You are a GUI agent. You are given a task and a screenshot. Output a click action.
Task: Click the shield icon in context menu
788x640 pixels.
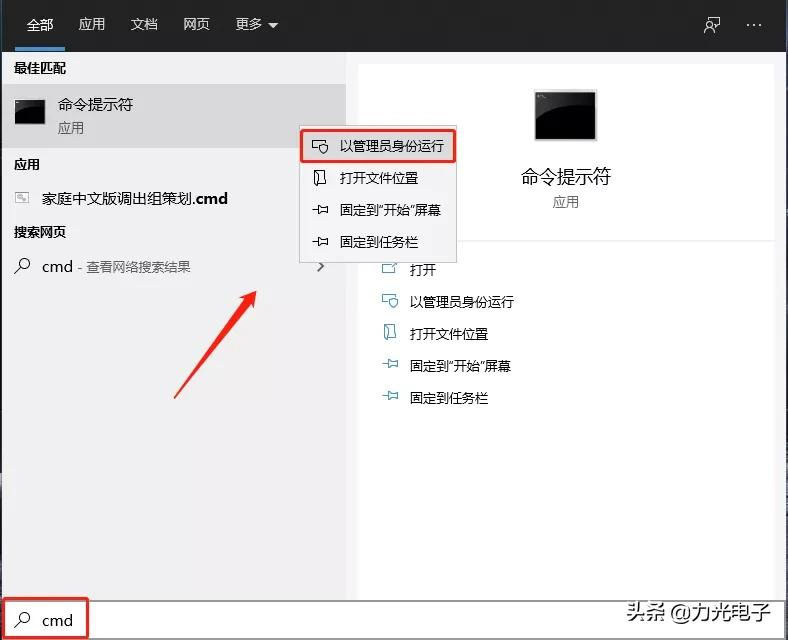(x=320, y=146)
